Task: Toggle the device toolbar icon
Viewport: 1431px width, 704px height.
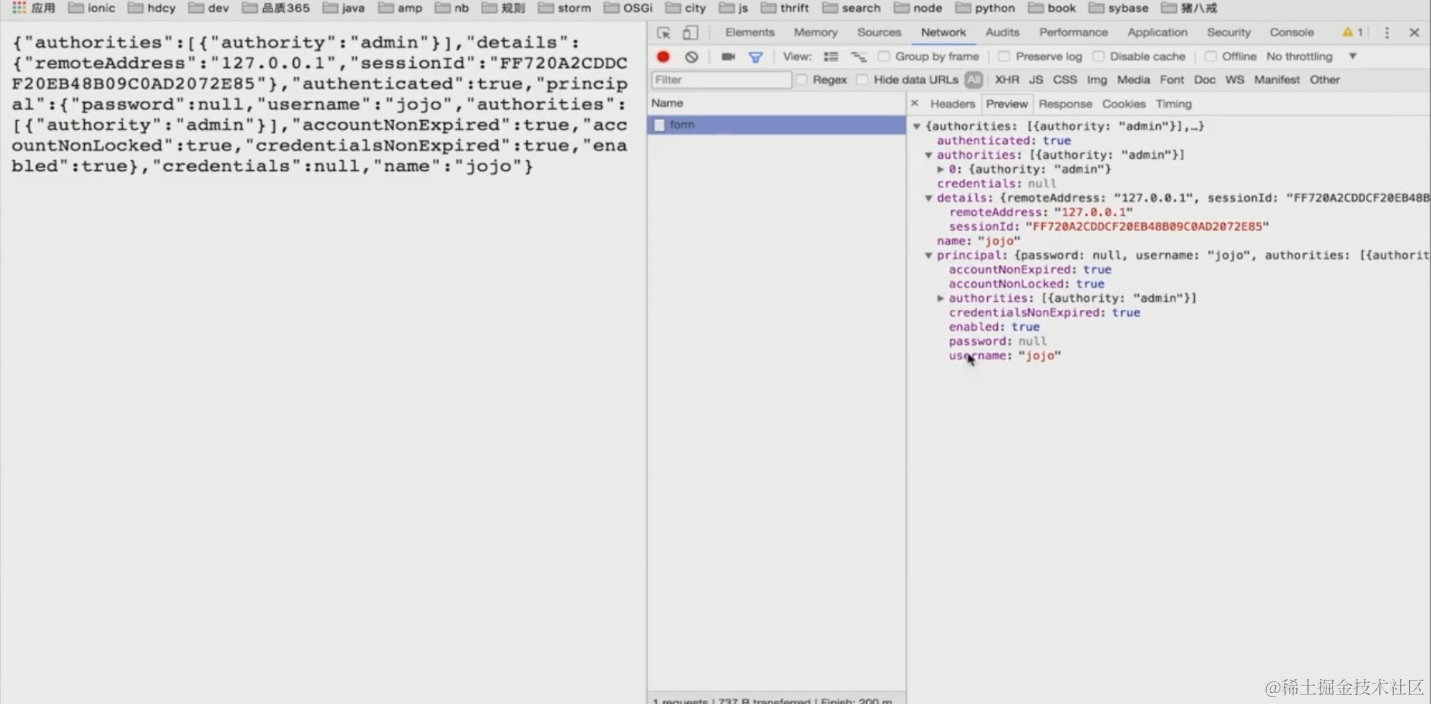Action: pos(690,33)
